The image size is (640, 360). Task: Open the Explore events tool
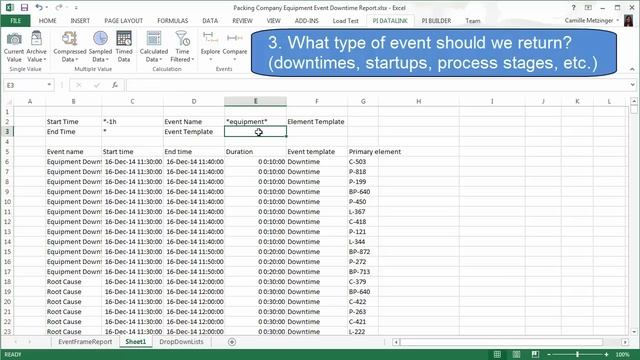(210, 47)
